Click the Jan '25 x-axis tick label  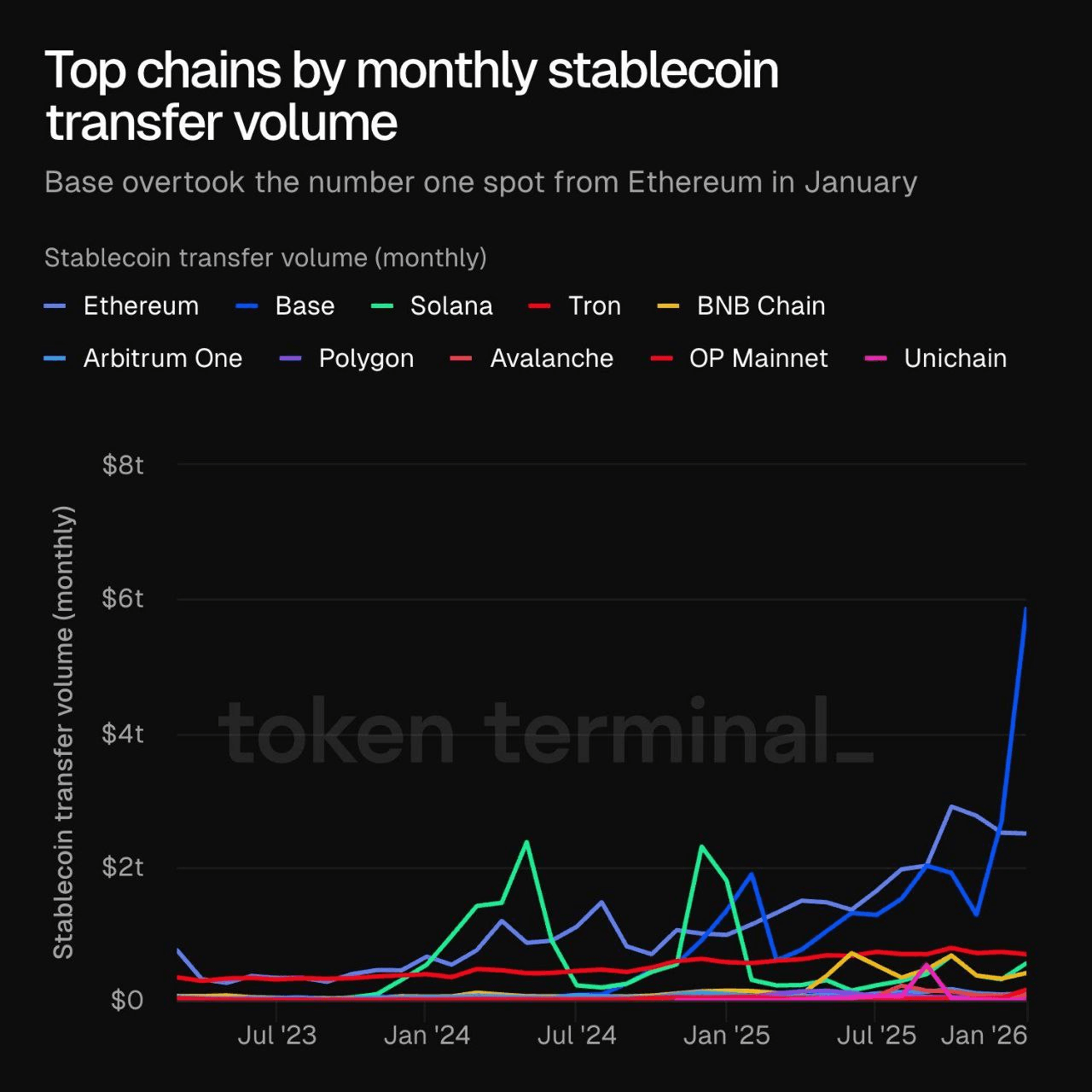(727, 1036)
